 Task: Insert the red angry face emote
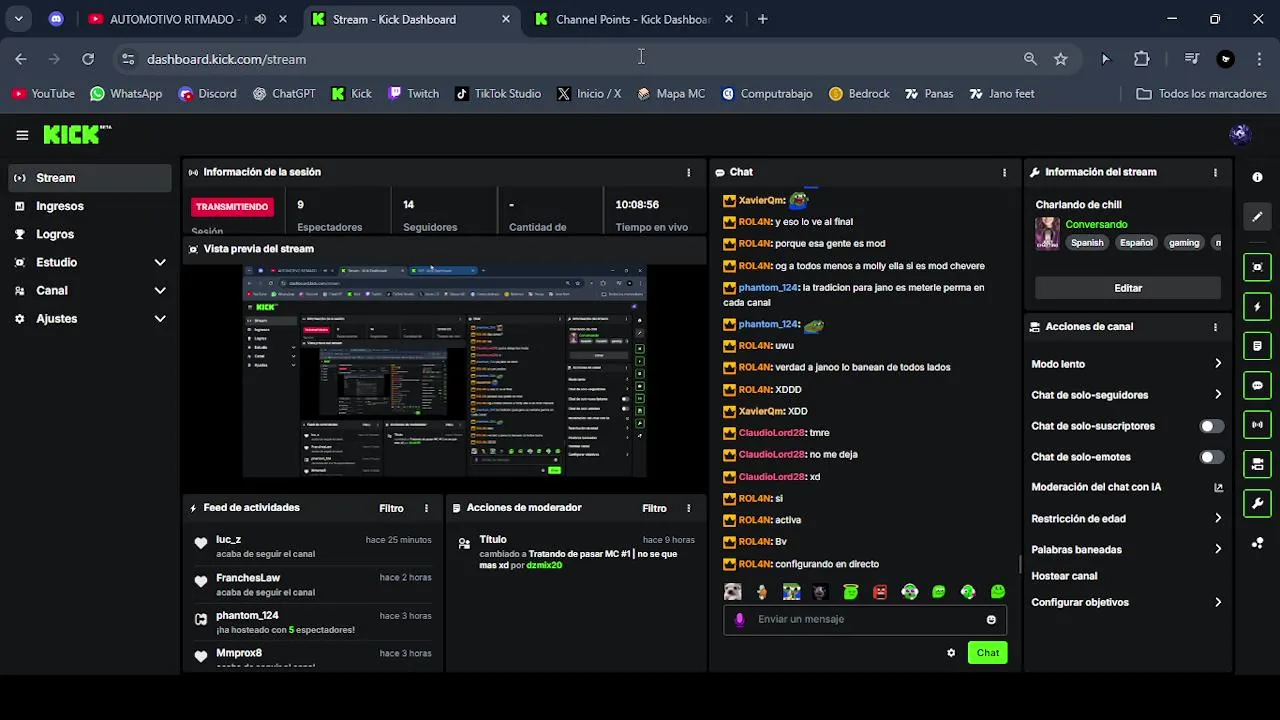880,592
